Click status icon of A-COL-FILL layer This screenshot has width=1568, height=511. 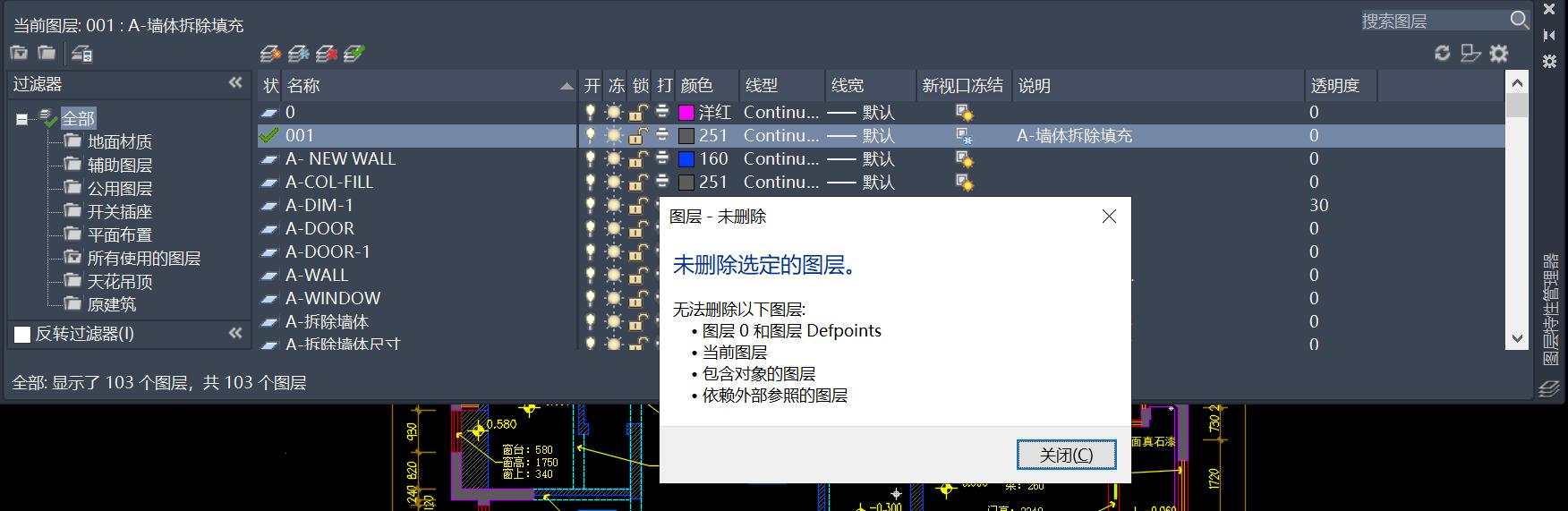[269, 183]
